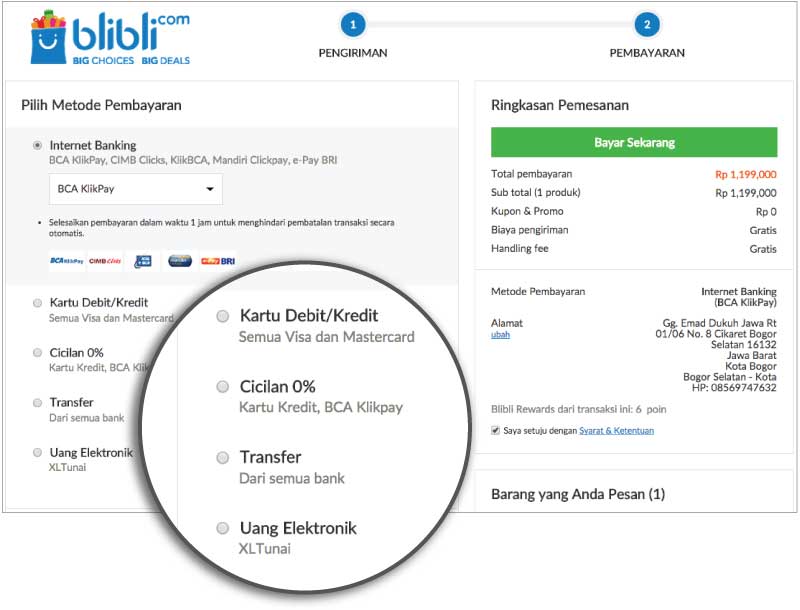
Task: Open the BCA KlikPay bank dropdown
Action: [136, 189]
